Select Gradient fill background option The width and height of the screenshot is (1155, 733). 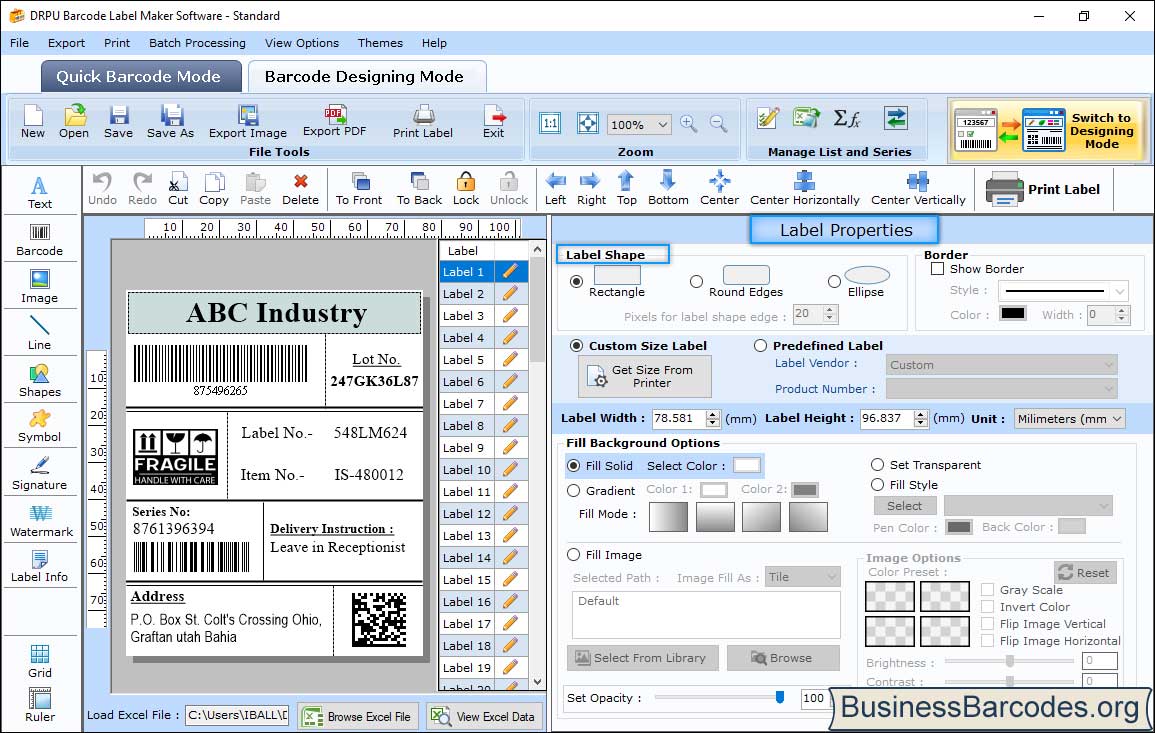pos(573,491)
